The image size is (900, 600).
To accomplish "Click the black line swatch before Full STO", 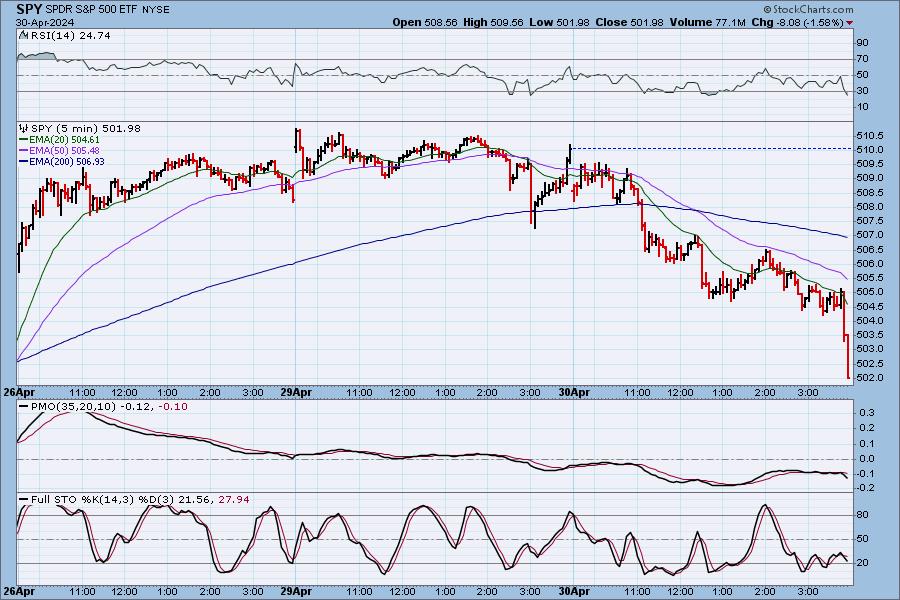I will pyautogui.click(x=24, y=500).
